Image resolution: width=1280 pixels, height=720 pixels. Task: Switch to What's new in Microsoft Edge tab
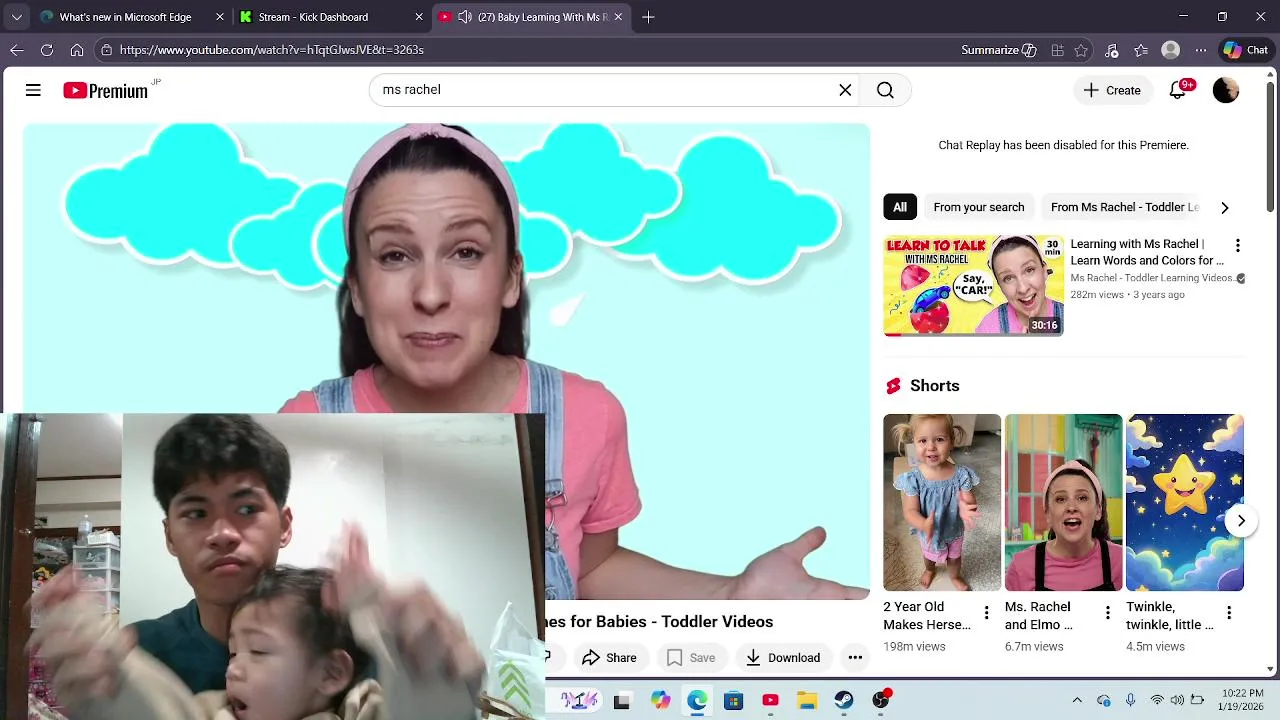[x=125, y=17]
